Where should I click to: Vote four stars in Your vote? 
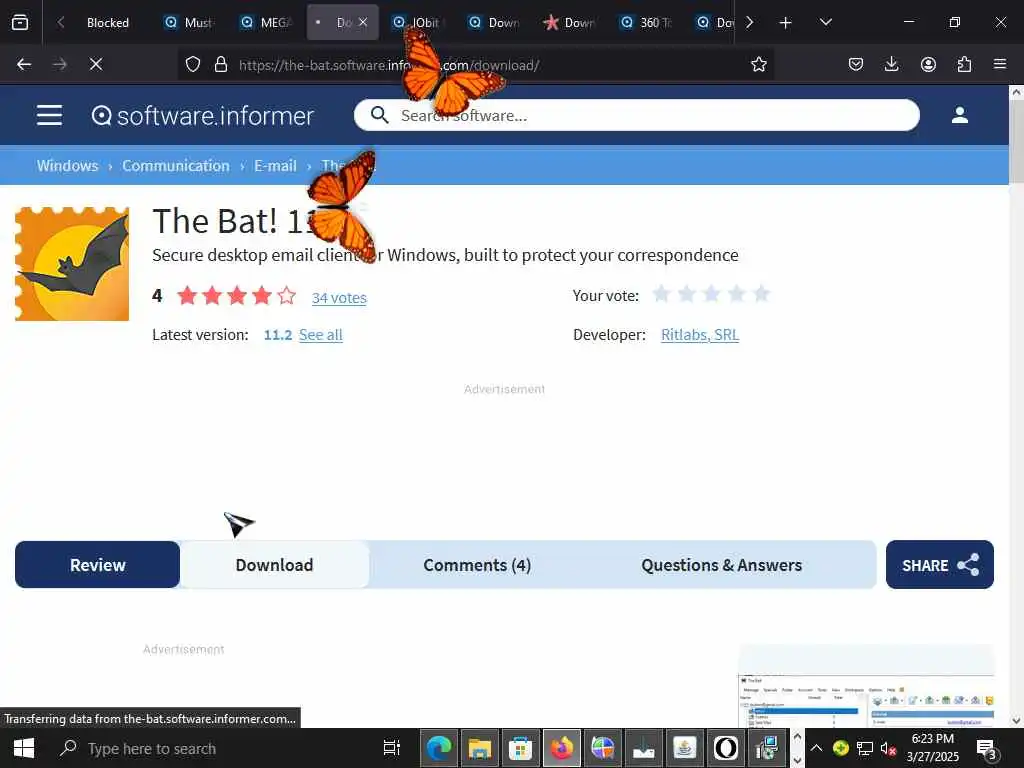737,295
